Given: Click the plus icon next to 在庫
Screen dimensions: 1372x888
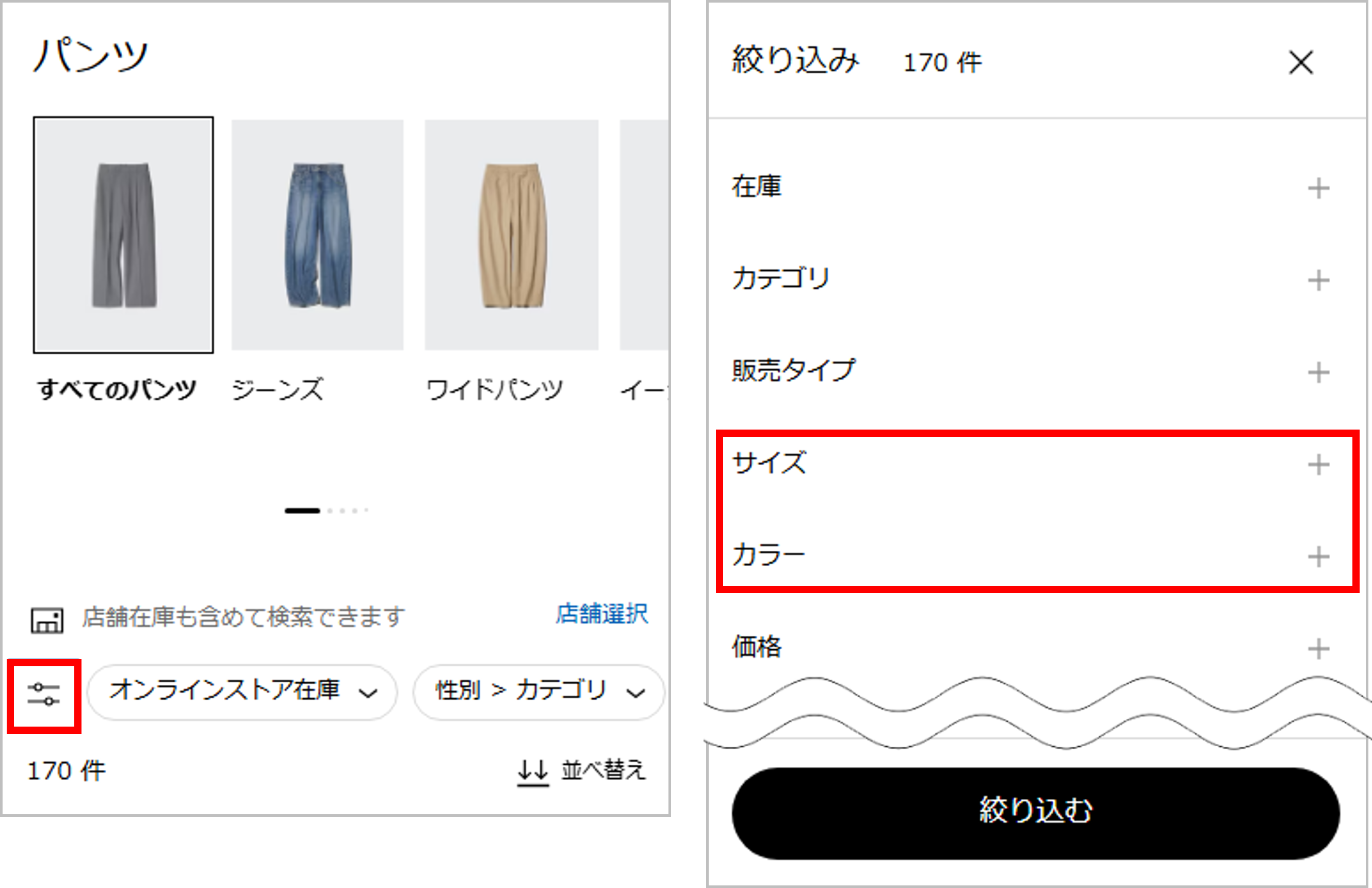Looking at the screenshot, I should [x=1320, y=188].
